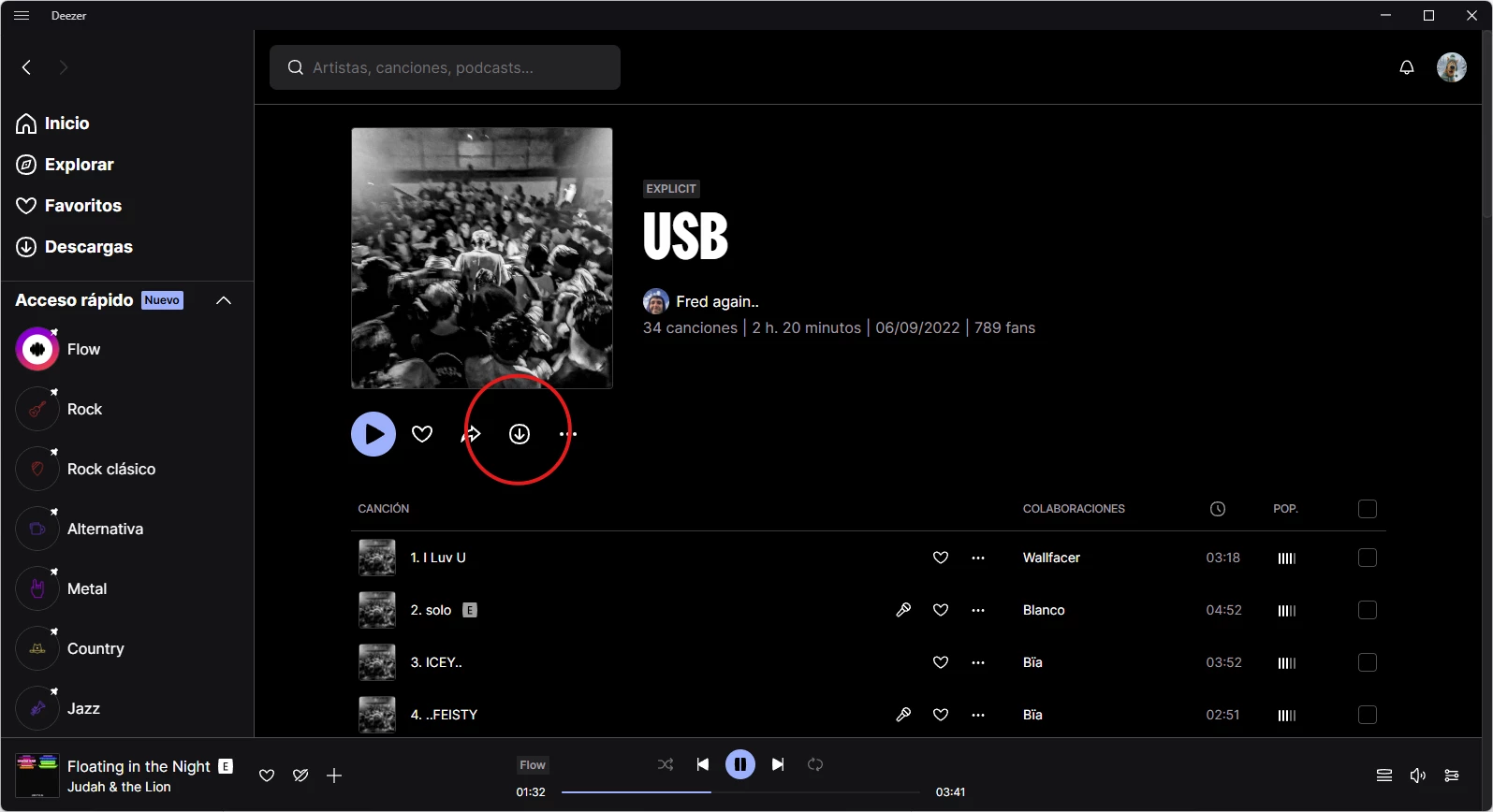1493x812 pixels.
Task: Toggle shuffle playback
Action: coord(666,764)
